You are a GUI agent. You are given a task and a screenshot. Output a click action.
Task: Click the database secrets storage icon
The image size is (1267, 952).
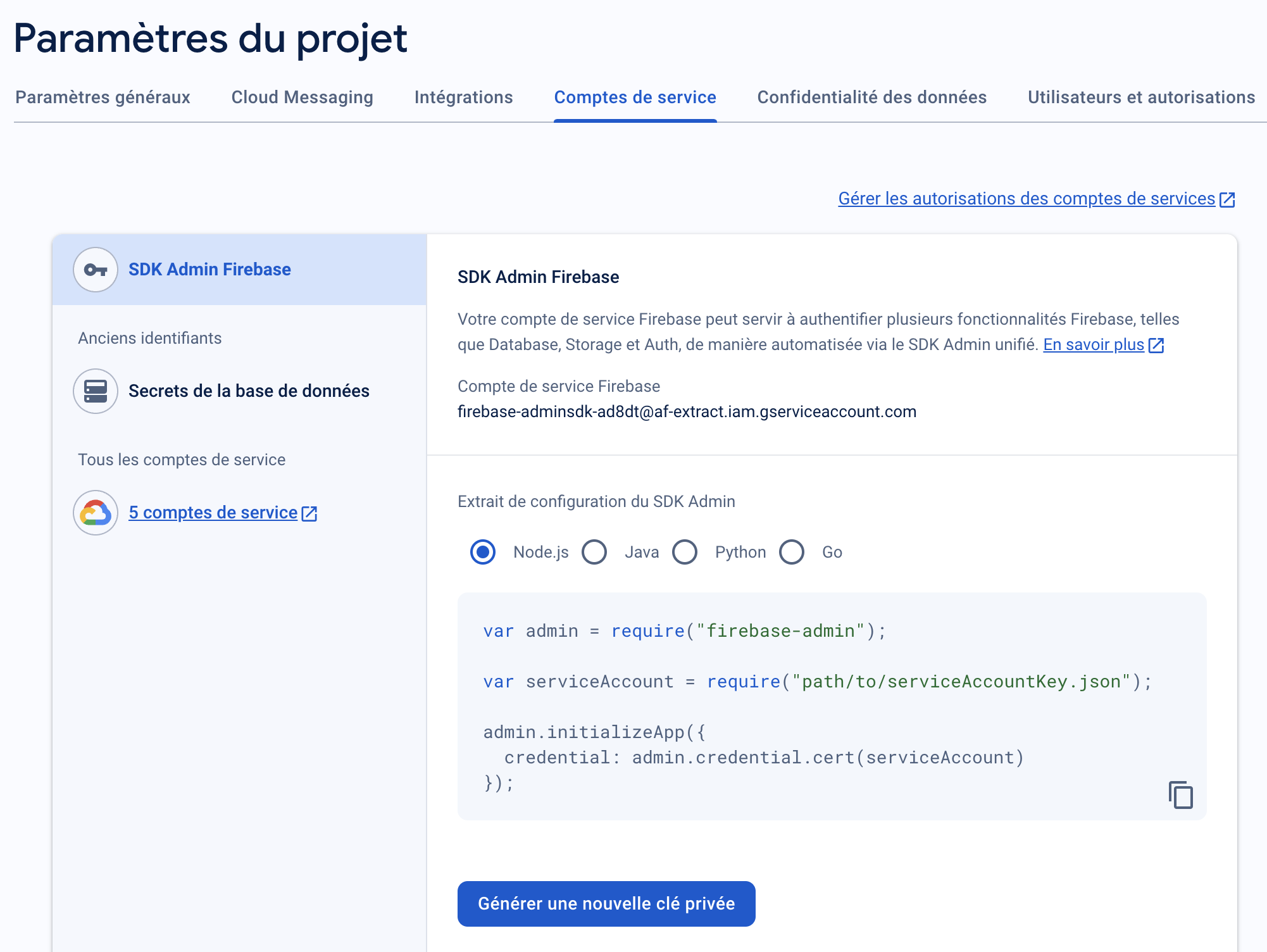pyautogui.click(x=95, y=391)
